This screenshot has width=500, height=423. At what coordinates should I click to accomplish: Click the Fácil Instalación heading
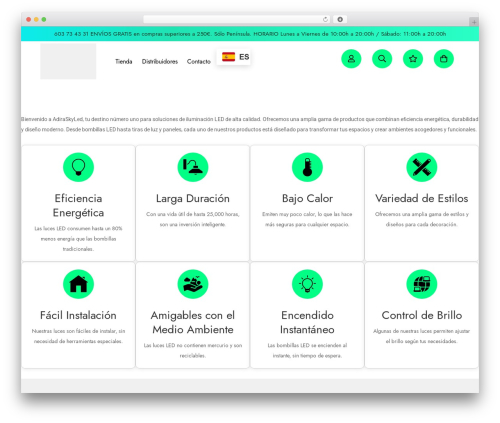pyautogui.click(x=78, y=315)
